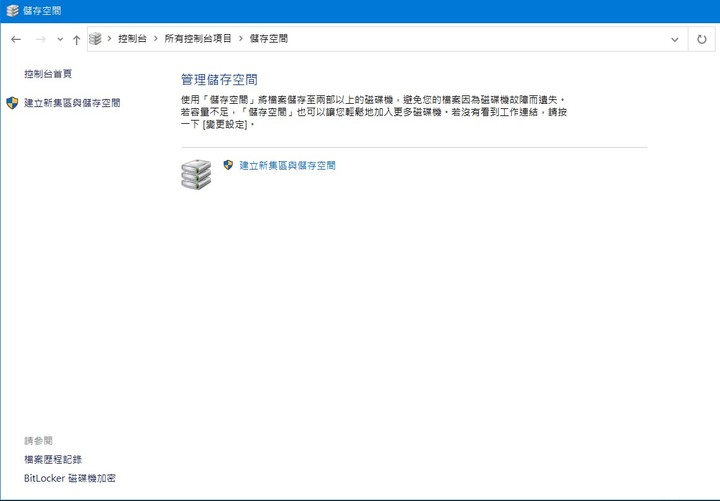Open the address bar history dropdown
This screenshot has height=501, width=720.
click(x=675, y=39)
